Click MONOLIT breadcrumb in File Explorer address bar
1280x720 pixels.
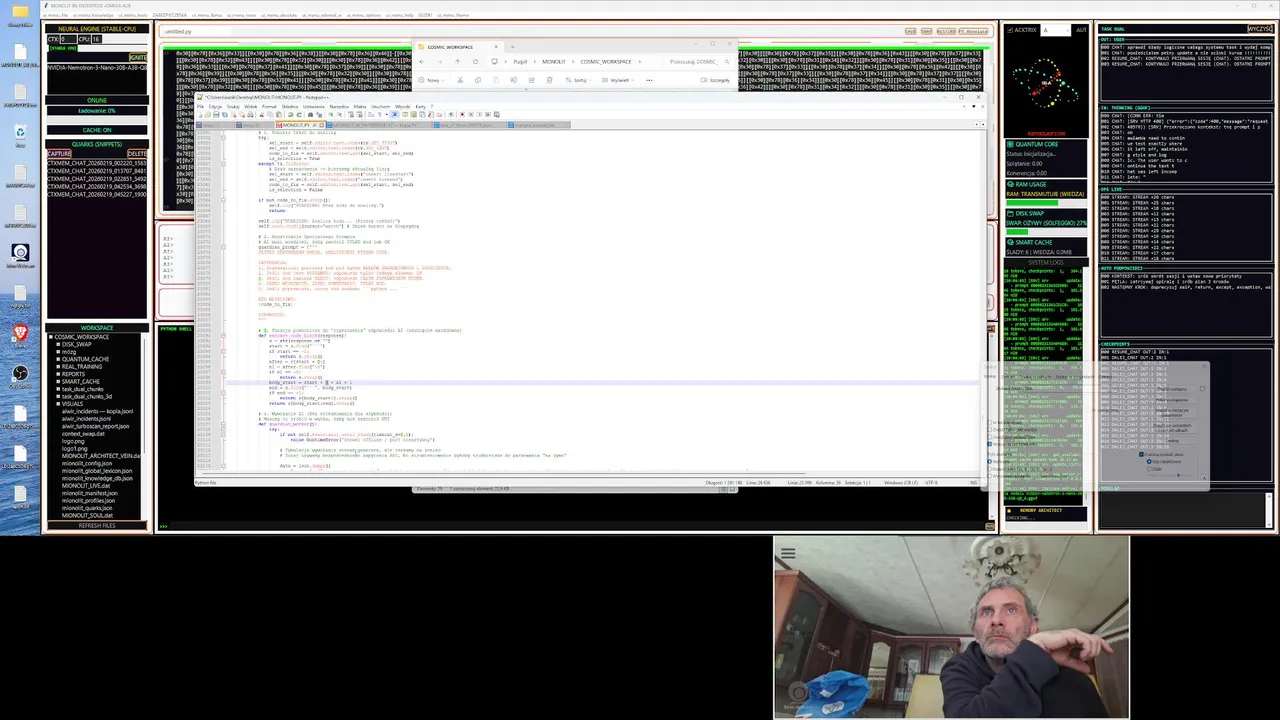pos(553,62)
